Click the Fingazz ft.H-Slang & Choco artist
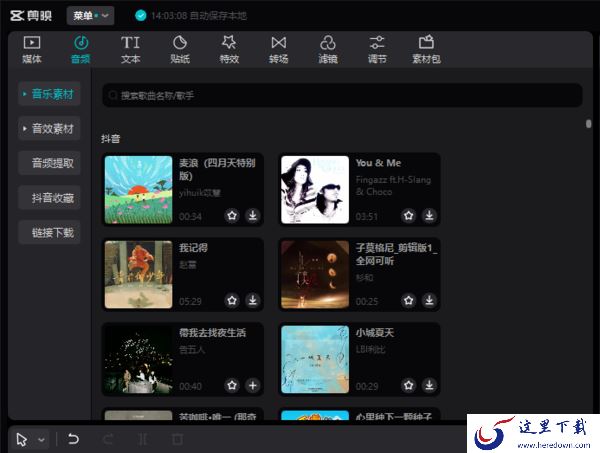 [x=393, y=186]
